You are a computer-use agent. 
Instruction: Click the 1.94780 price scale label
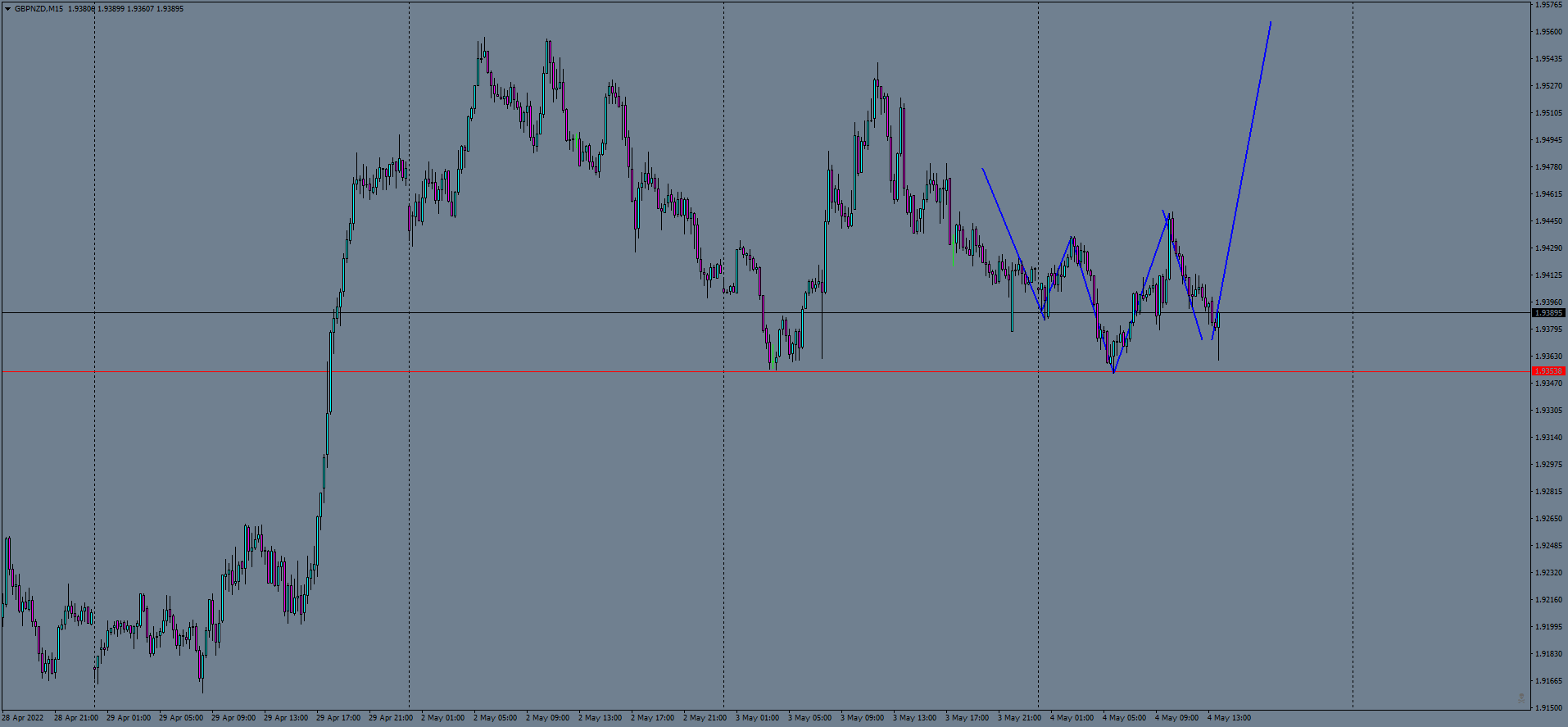[1548, 167]
